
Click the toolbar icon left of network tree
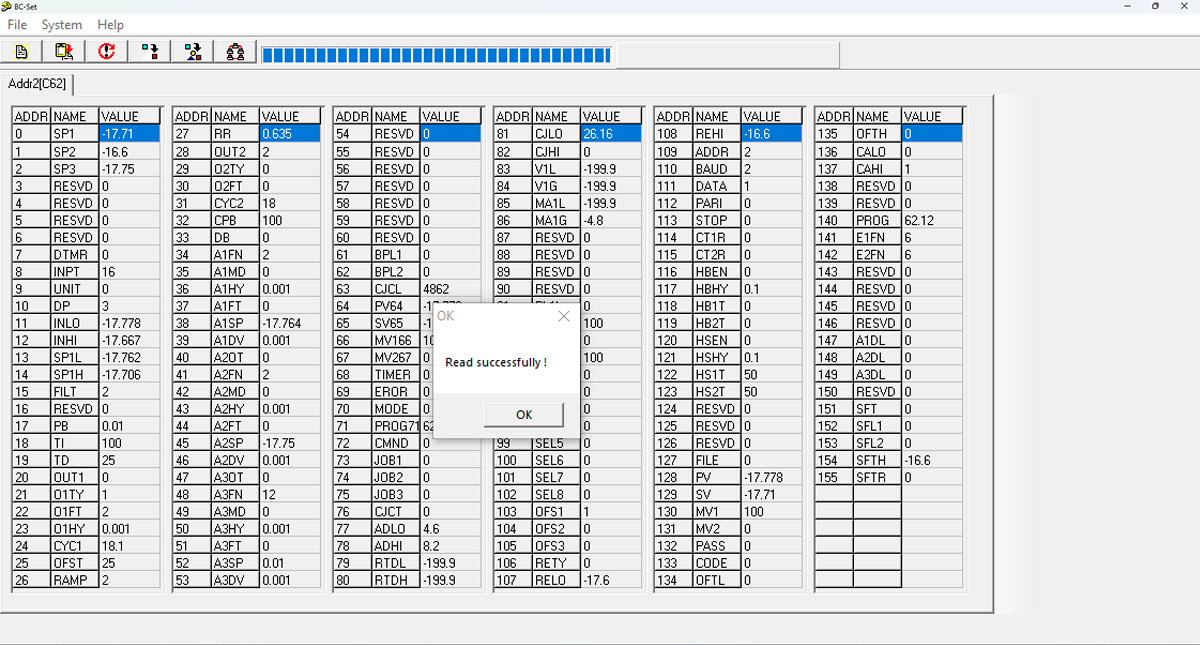[193, 52]
